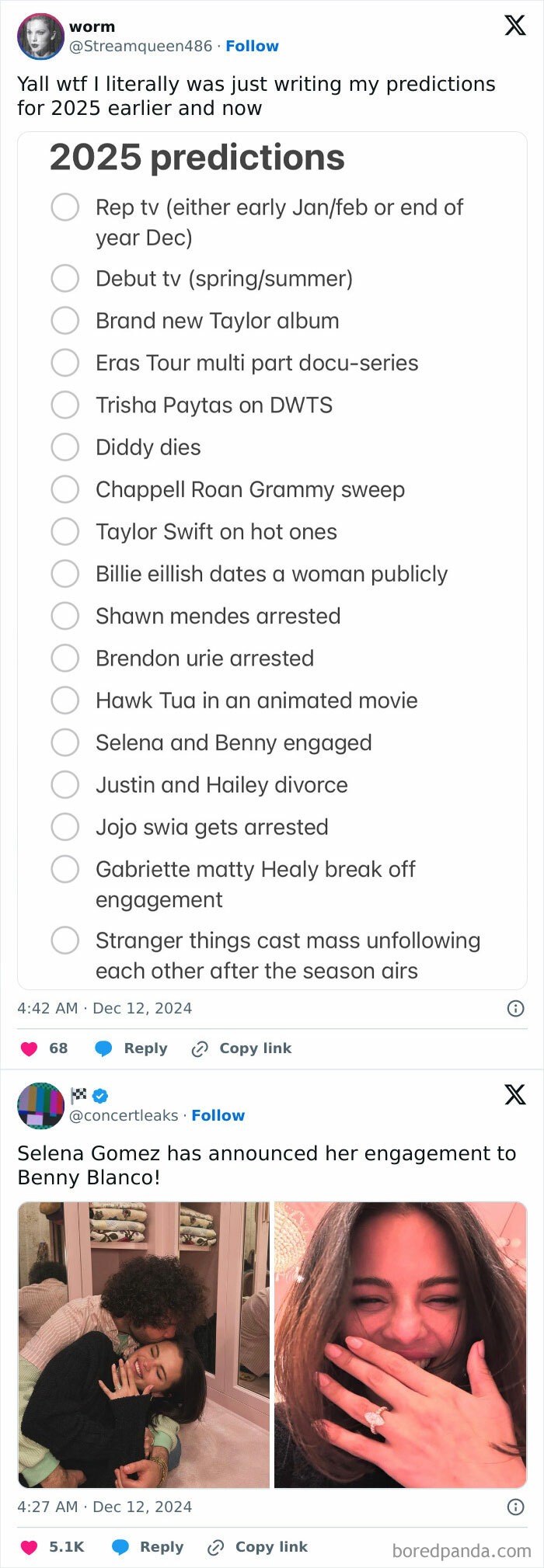
Task: Open the info circle icon beside the bottom timestamp
Action: [515, 1506]
